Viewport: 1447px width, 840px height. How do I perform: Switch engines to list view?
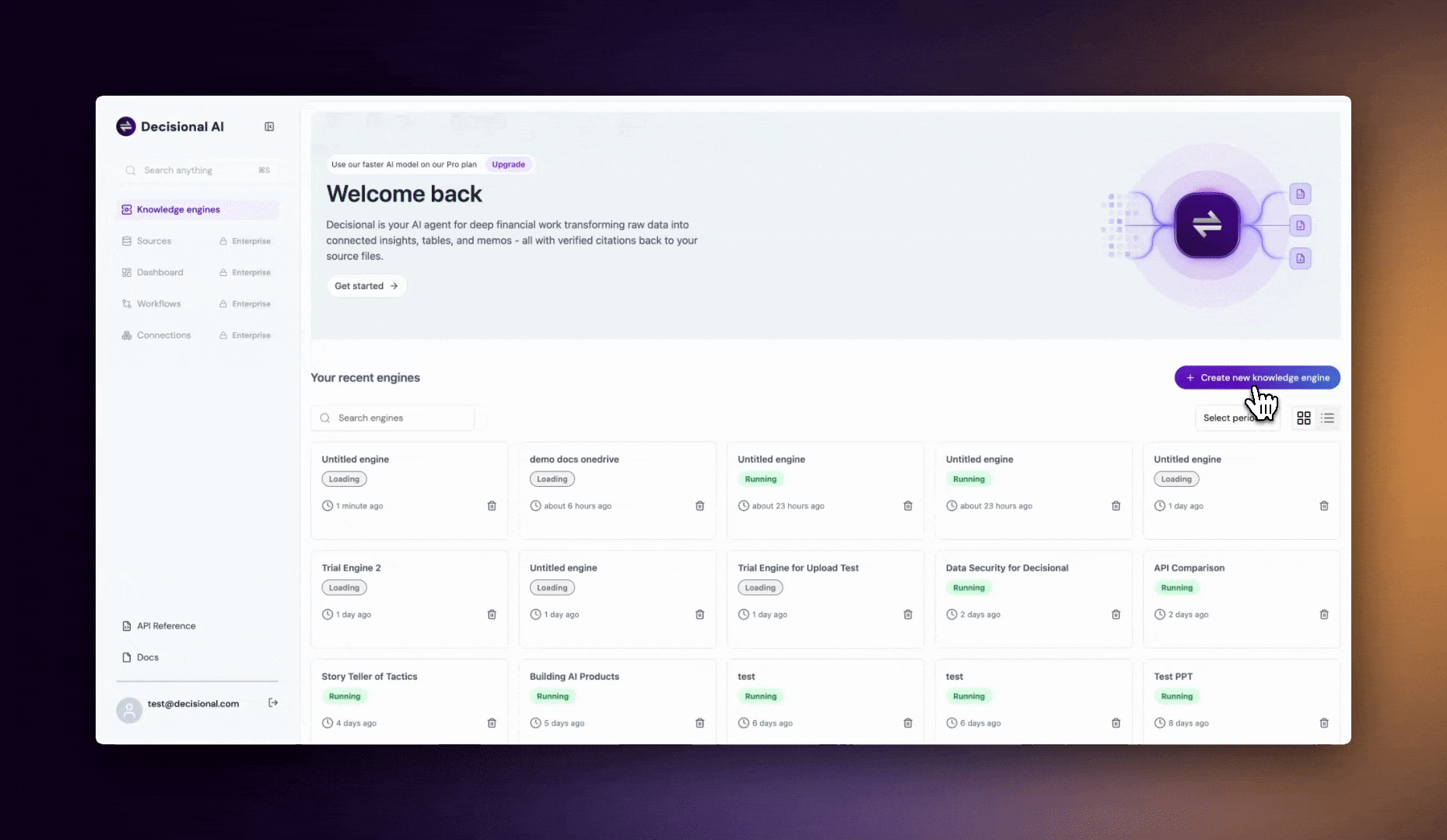pos(1327,418)
